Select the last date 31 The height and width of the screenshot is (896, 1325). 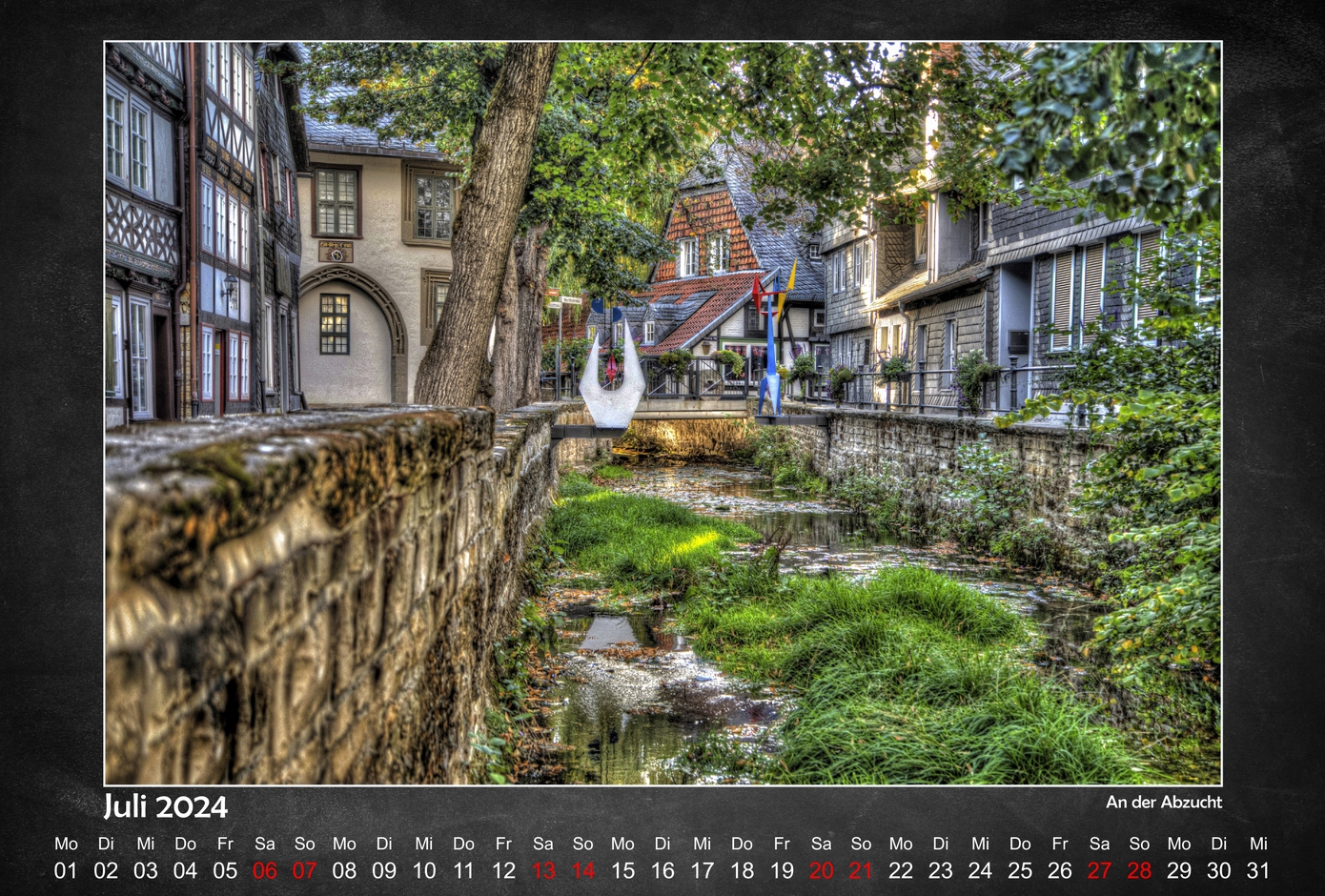coord(1258,870)
